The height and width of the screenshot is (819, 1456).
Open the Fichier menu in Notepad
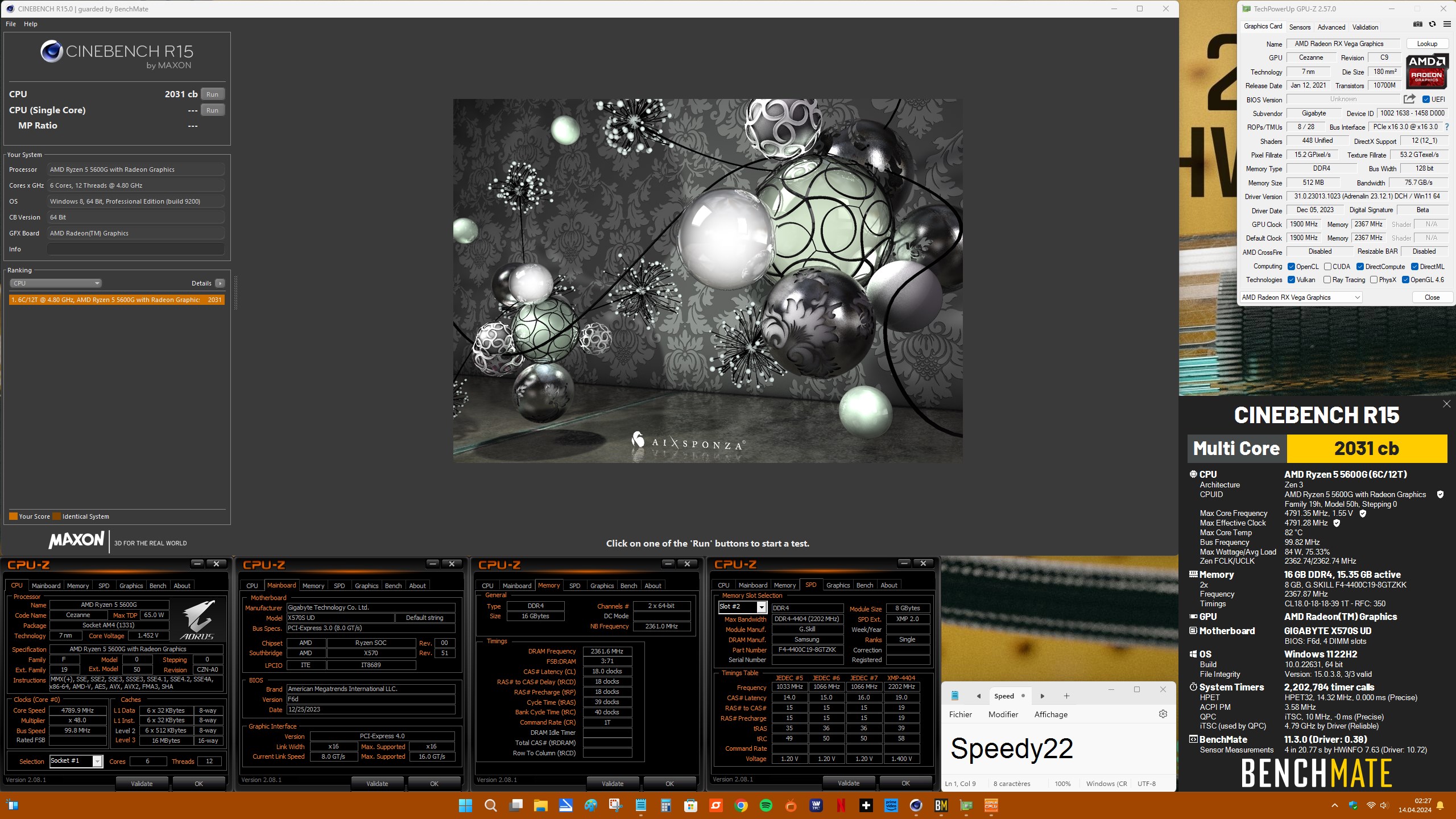pyautogui.click(x=960, y=714)
